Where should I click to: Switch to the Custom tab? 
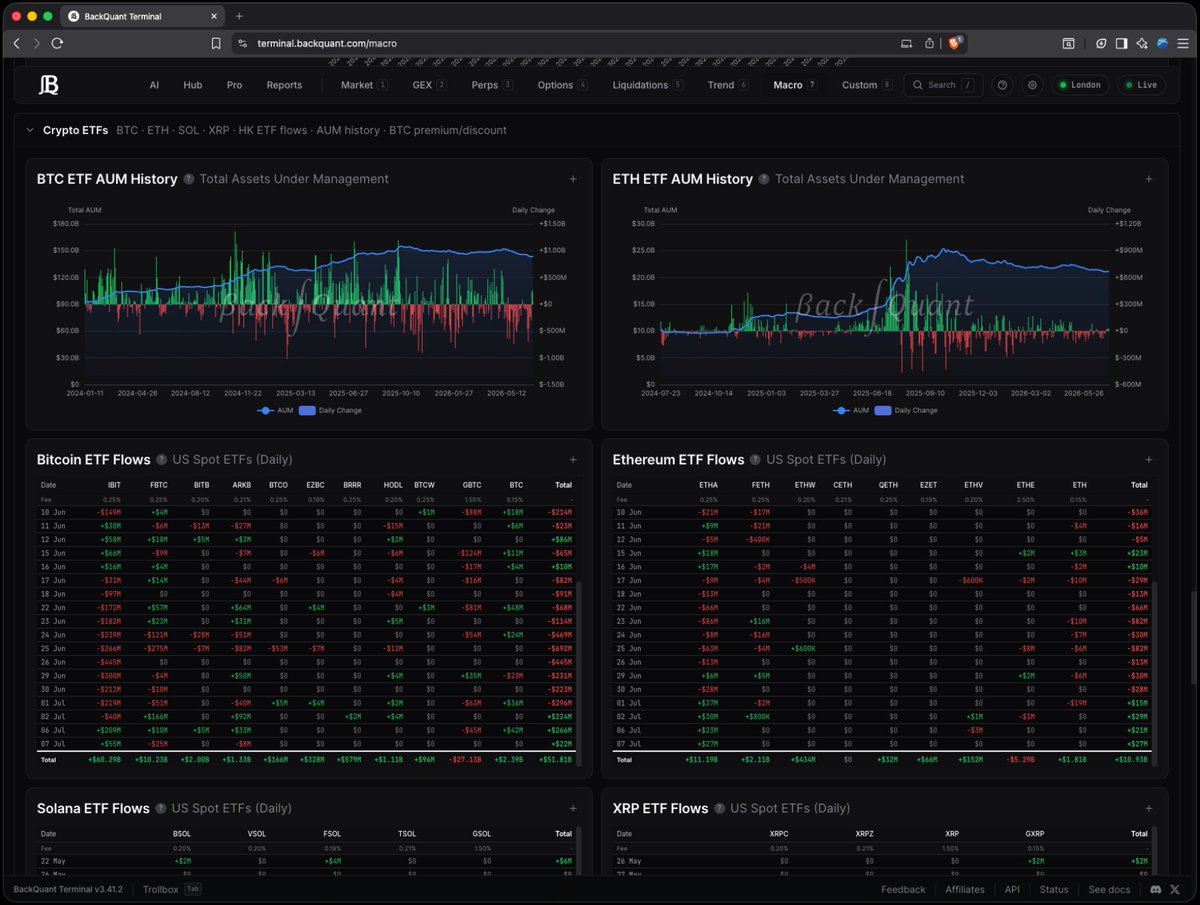[x=866, y=85]
